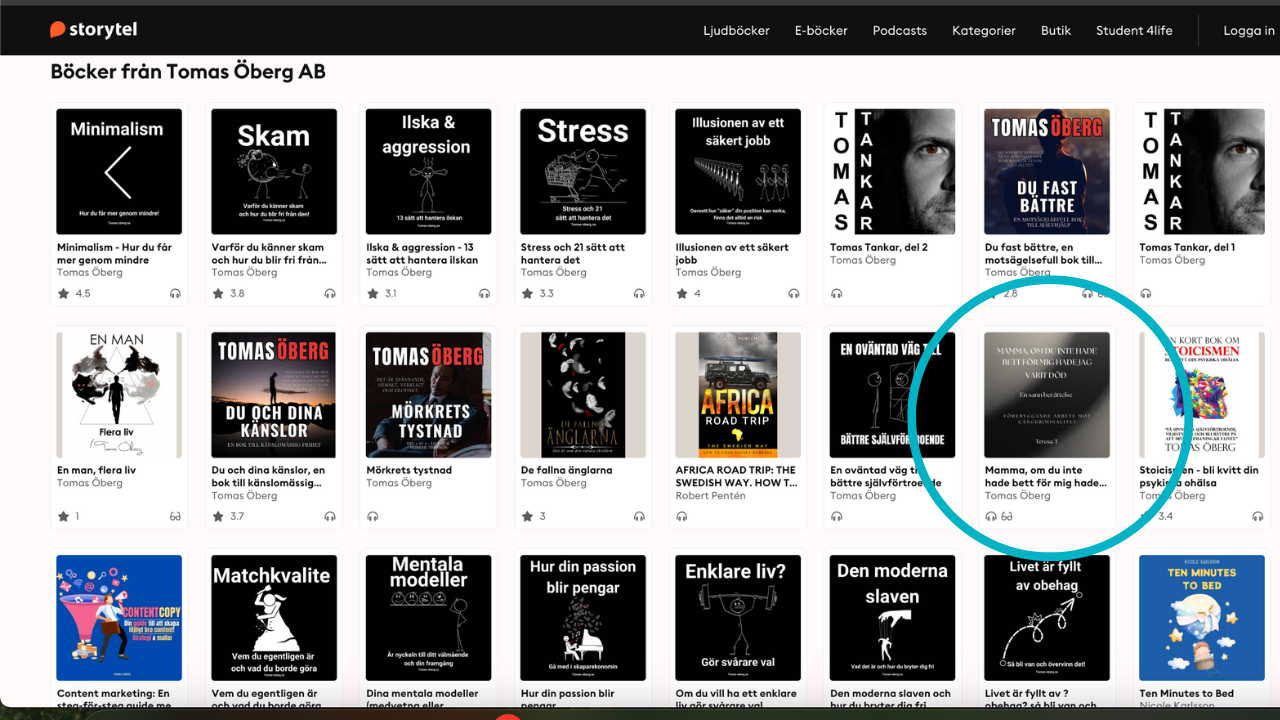This screenshot has height=720, width=1280.
Task: Click headphones icon on Mörkrets tystnad card
Action: click(373, 517)
